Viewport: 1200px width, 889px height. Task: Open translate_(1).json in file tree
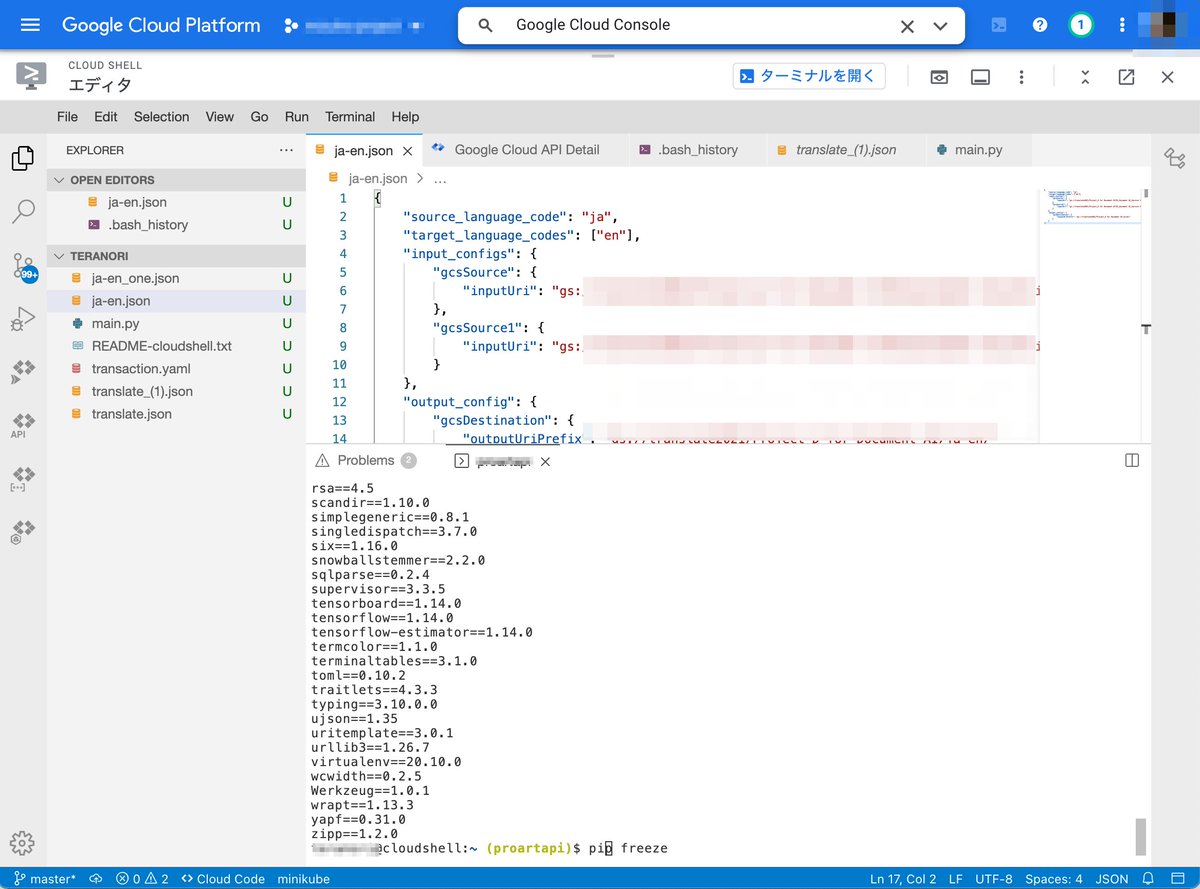(x=176, y=391)
